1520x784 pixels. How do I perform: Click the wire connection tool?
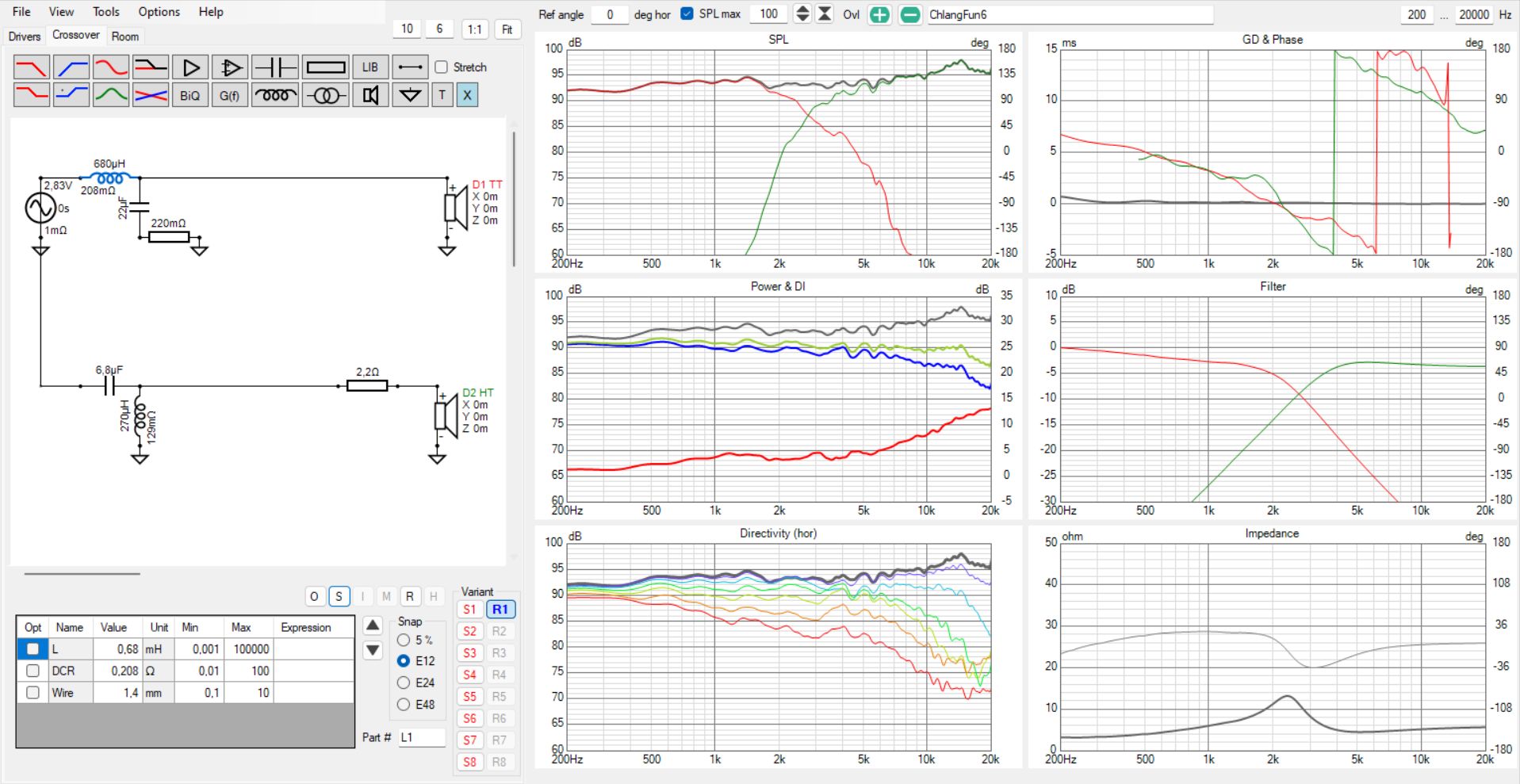pyautogui.click(x=409, y=67)
